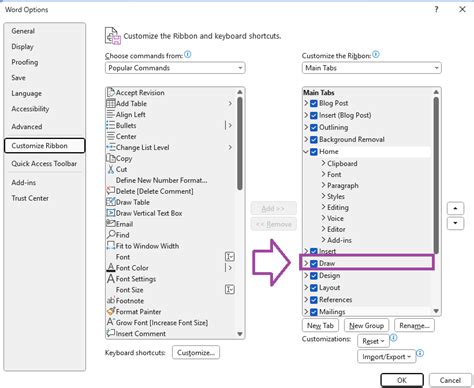The width and height of the screenshot is (474, 388).
Task: Click the Email envelope icon
Action: (x=111, y=223)
